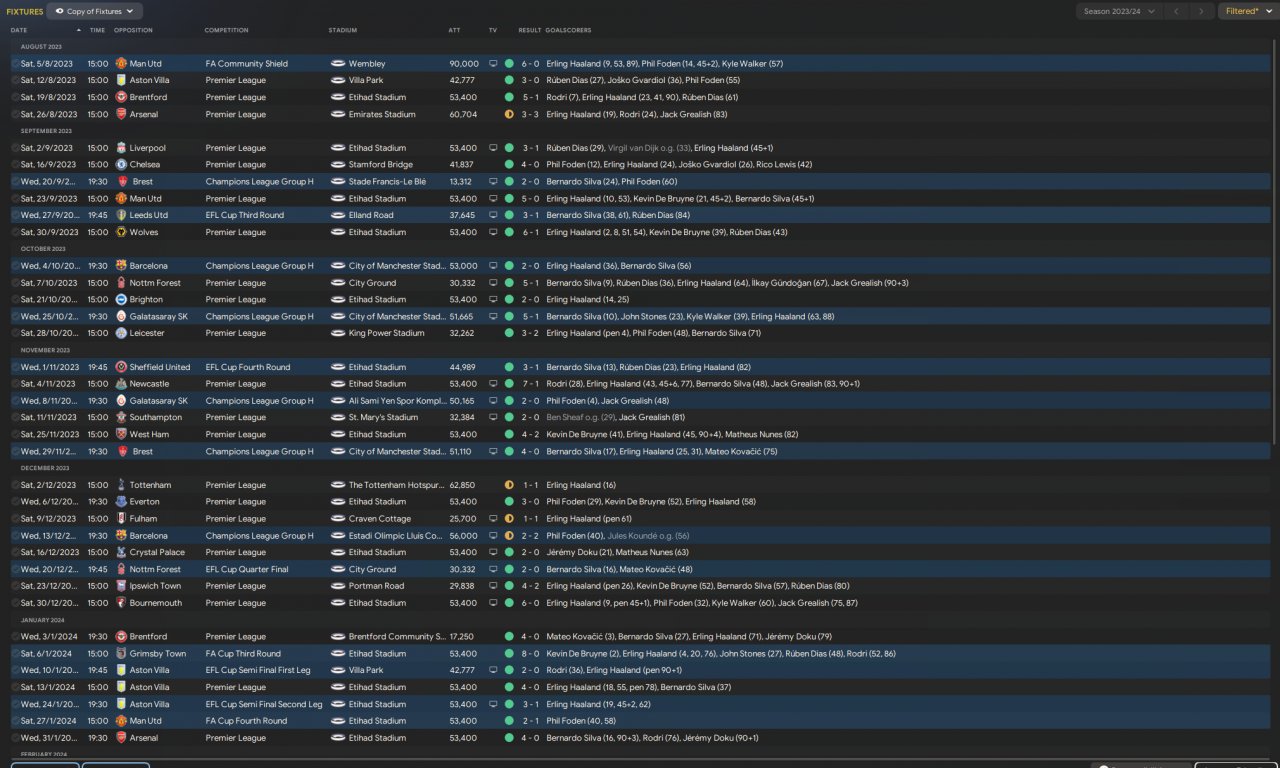Click the Southampton club badge
The height and width of the screenshot is (768, 1280).
click(x=121, y=417)
